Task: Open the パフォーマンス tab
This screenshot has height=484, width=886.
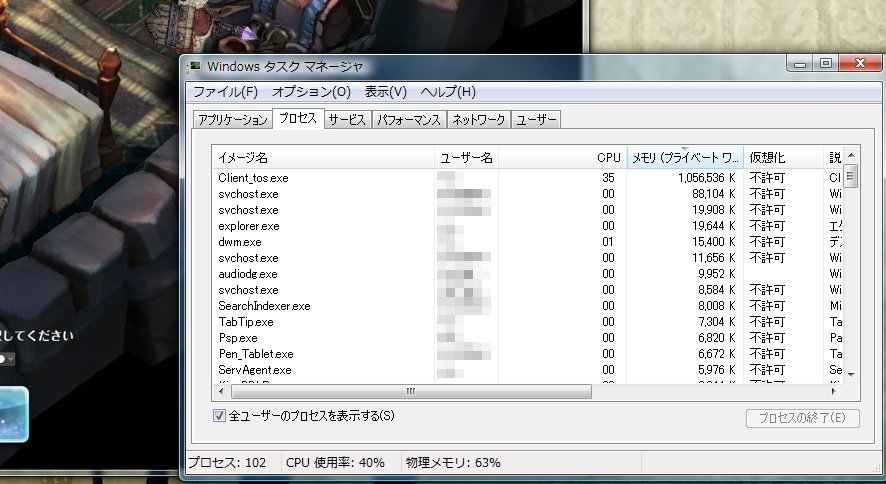Action: [409, 120]
